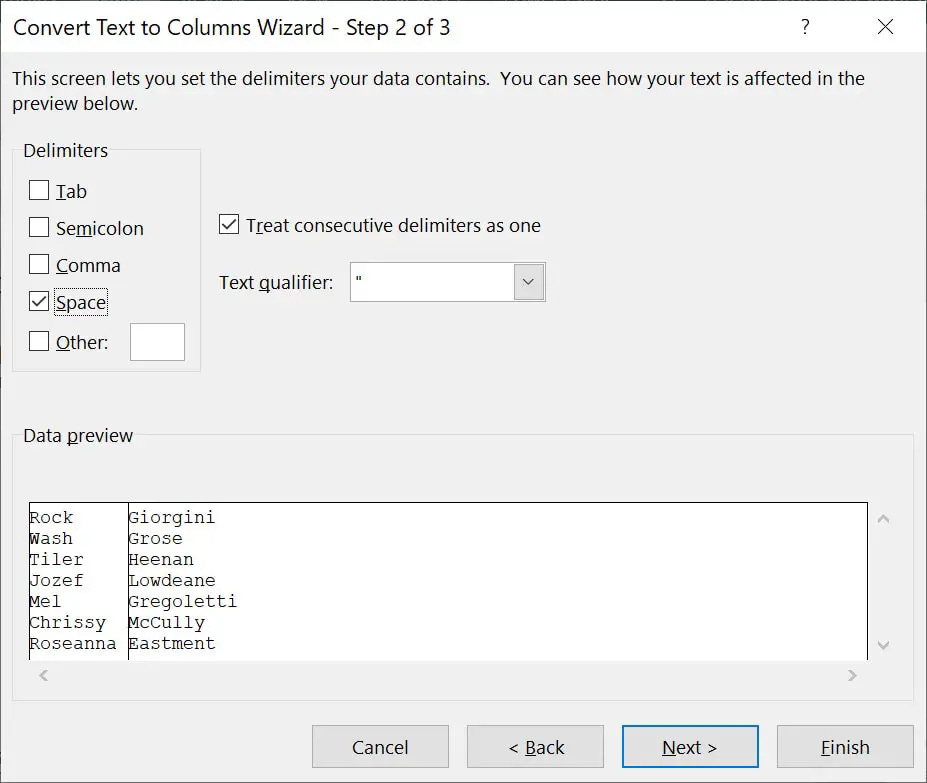The width and height of the screenshot is (927, 783).
Task: Check the Semicolon delimiter
Action: pyautogui.click(x=39, y=227)
